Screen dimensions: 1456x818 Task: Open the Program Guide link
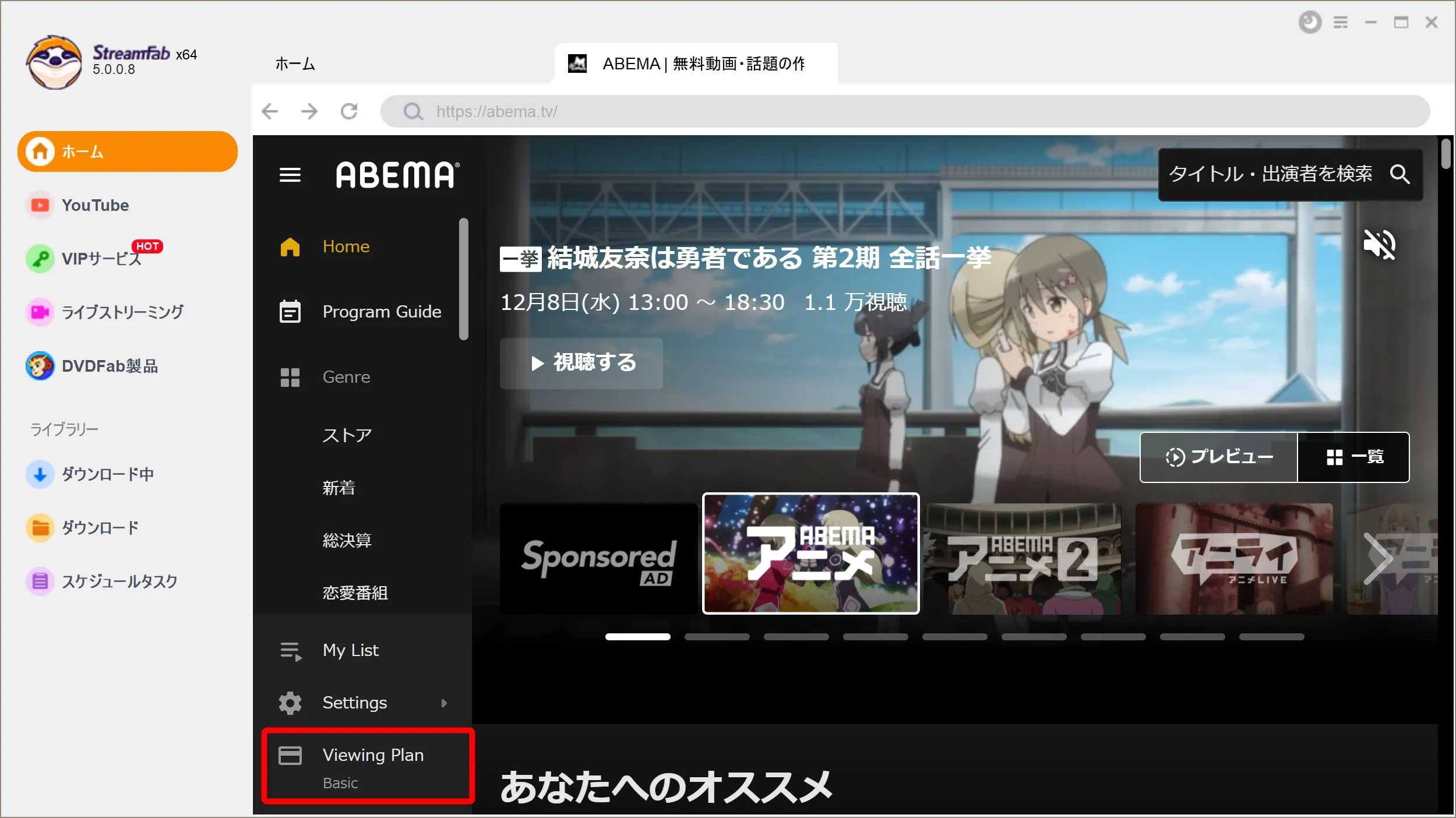coord(382,312)
